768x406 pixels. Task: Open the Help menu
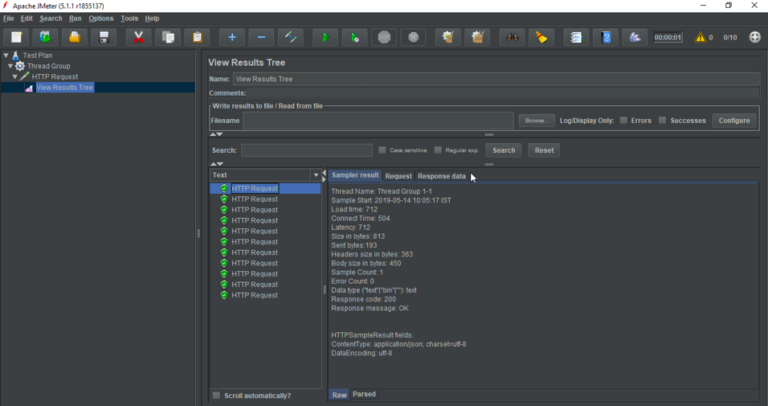click(152, 19)
